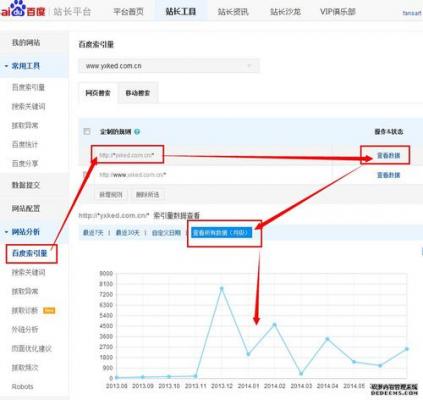Toggle the 定制的规则 select-all checkbox
The width and height of the screenshot is (423, 400).
click(87, 131)
